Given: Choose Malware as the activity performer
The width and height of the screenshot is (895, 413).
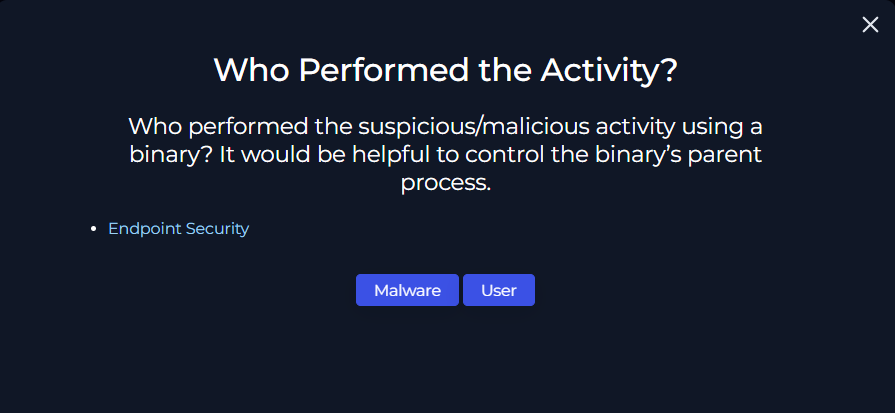Looking at the screenshot, I should (407, 290).
